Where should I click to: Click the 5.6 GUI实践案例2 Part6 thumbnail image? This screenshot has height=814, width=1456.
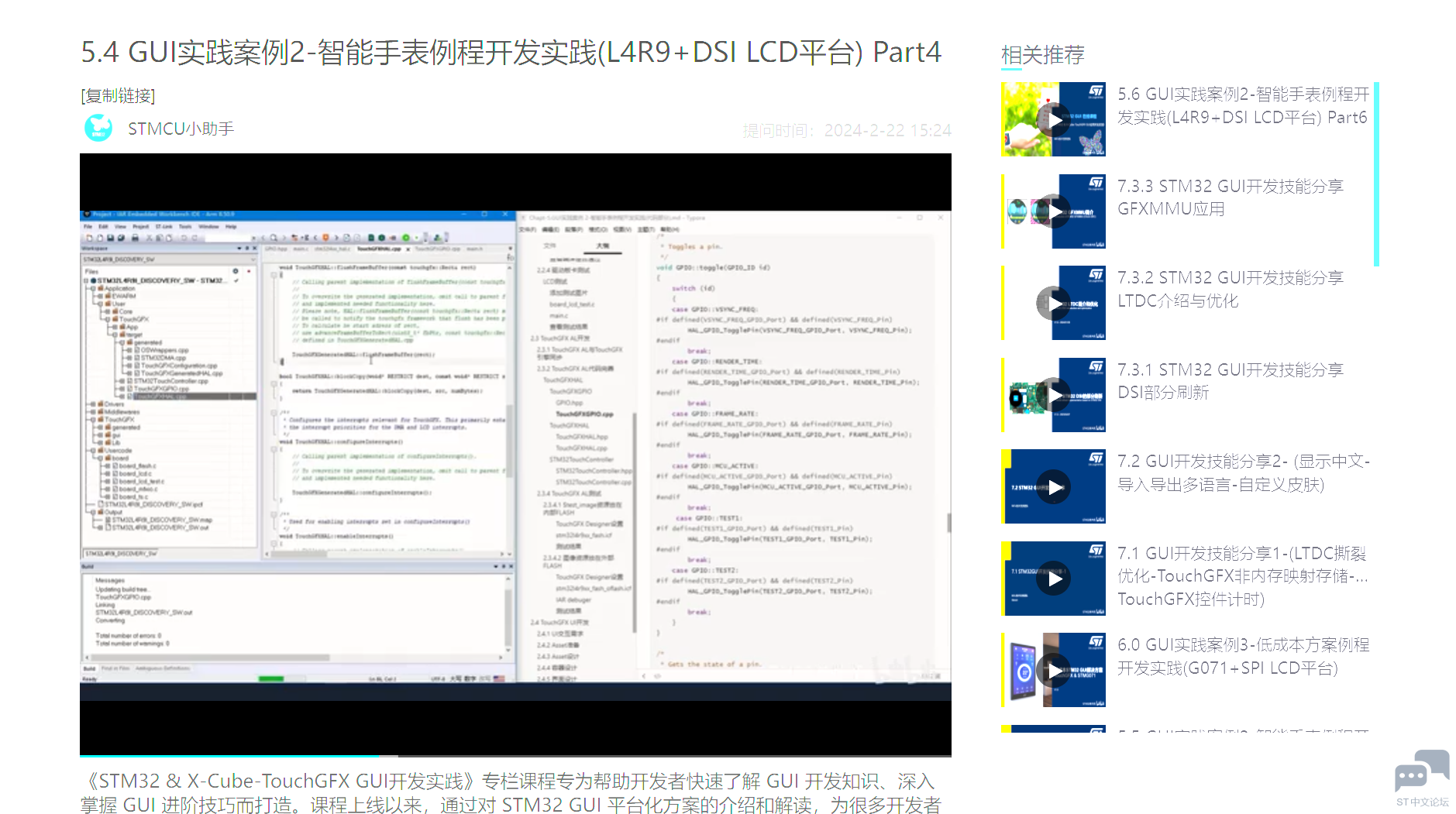(1053, 119)
